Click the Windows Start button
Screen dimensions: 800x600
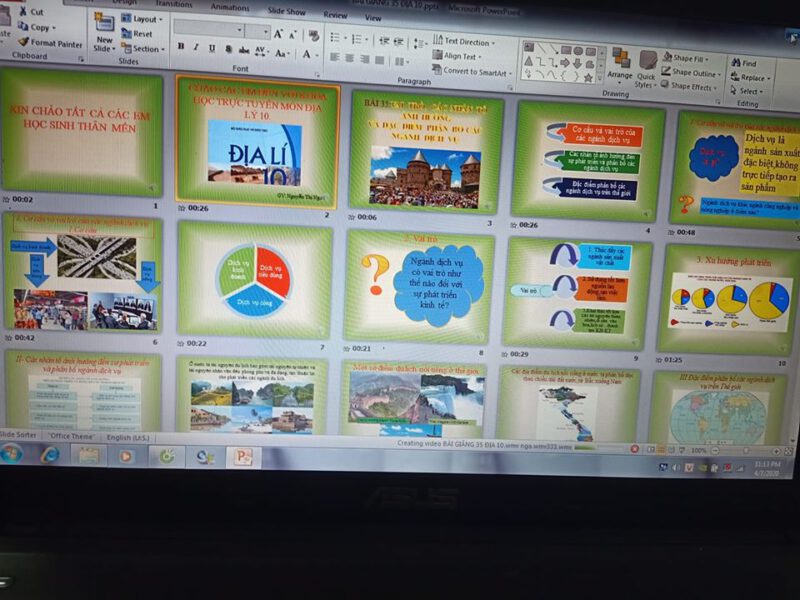point(12,454)
